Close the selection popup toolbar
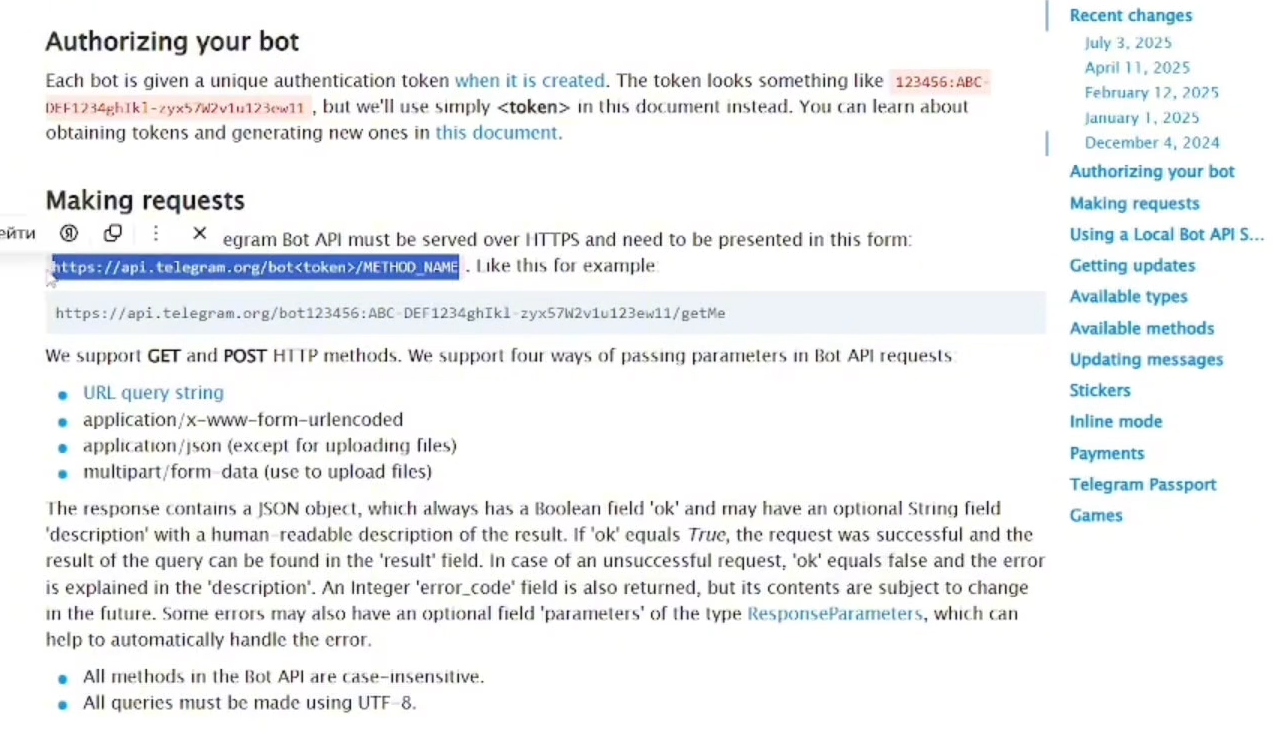The height and width of the screenshot is (745, 1273). 200,233
